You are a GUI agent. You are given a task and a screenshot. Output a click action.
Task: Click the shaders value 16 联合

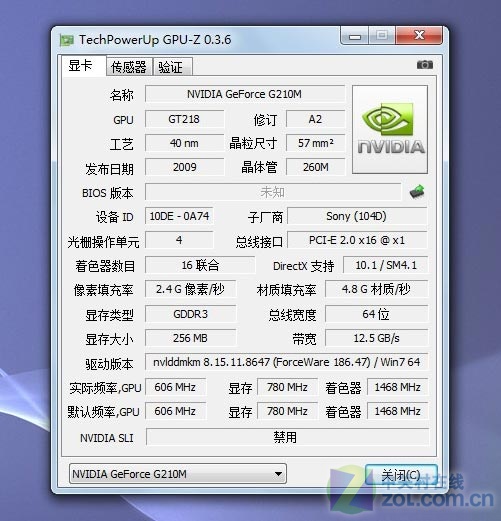tap(200, 265)
